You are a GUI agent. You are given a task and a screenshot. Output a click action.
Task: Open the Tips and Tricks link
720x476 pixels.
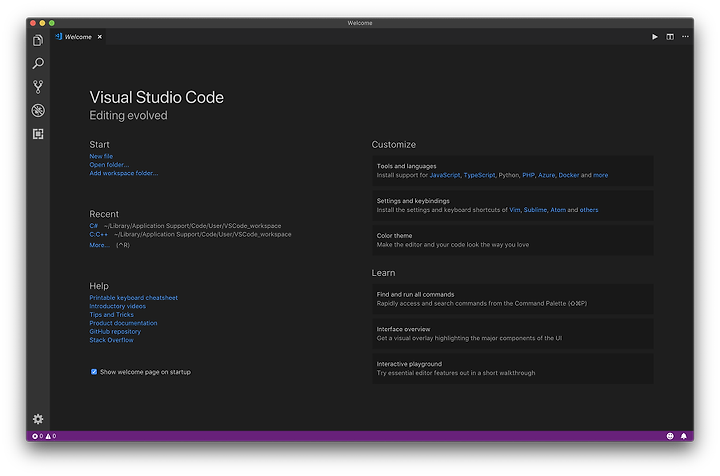(x=112, y=314)
